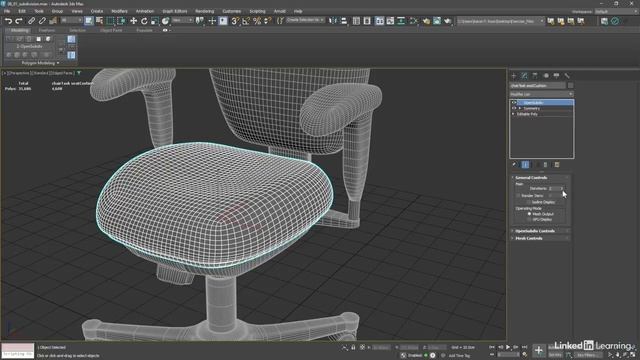Click Configure Modifier Sets icon
Screen dimensions: 640x360
(x=557, y=164)
